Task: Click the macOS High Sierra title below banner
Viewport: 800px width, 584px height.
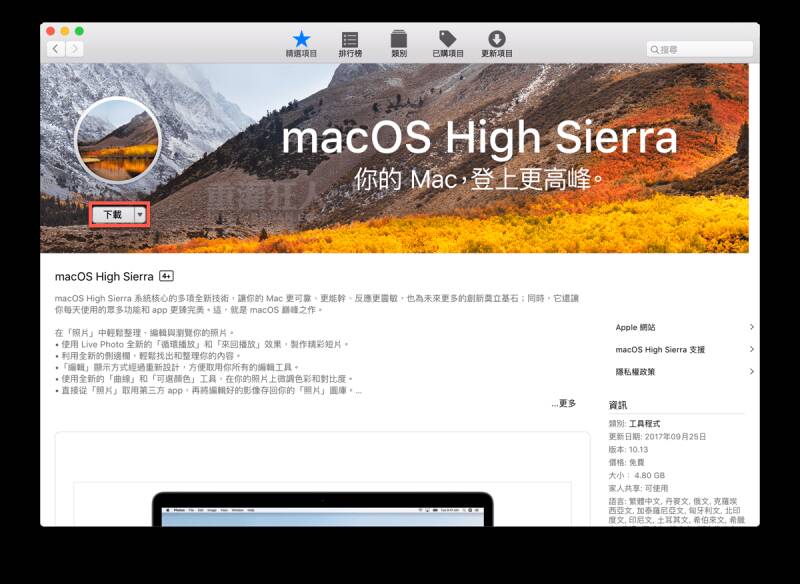Action: click(104, 276)
